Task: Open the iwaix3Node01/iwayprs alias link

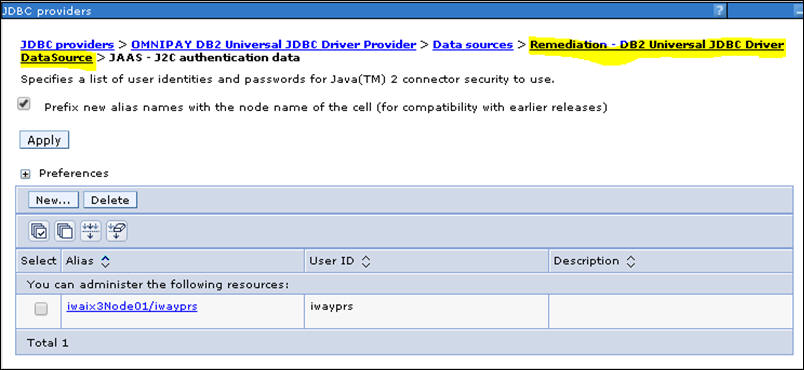Action: (132, 306)
